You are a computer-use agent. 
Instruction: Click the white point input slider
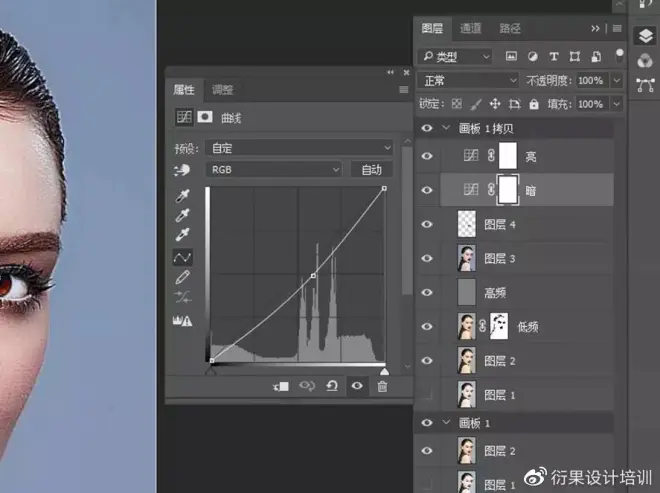(384, 371)
